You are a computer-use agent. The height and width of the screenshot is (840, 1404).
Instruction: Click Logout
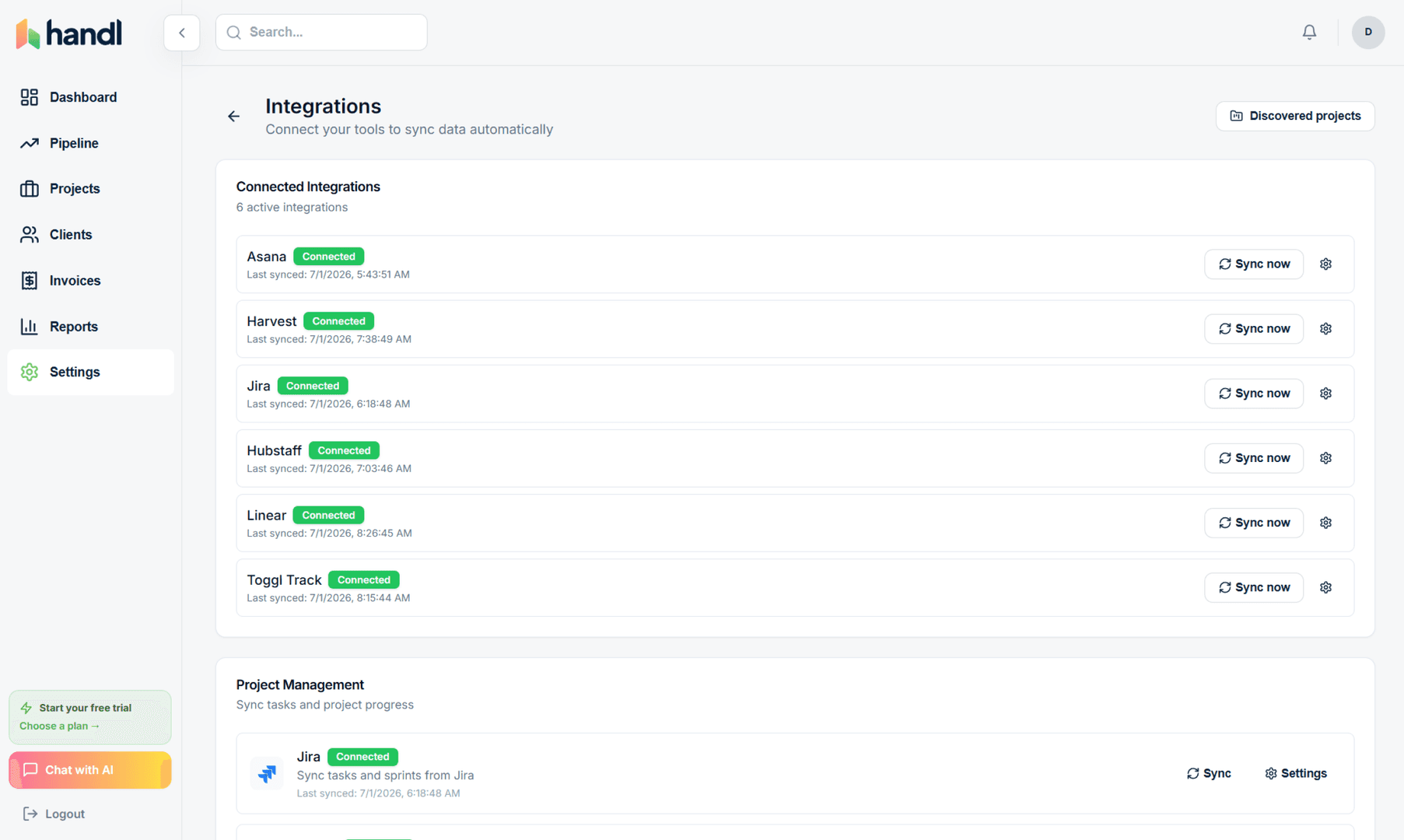coord(54,814)
